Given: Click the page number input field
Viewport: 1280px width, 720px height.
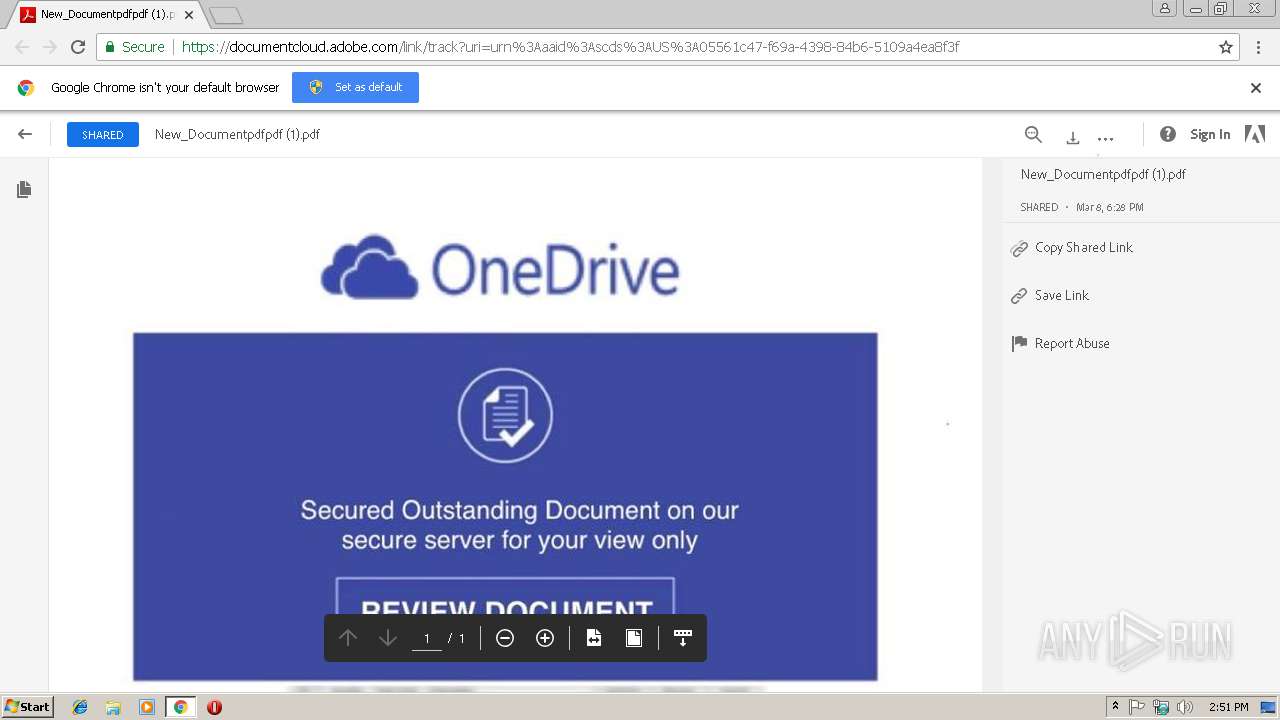Looking at the screenshot, I should [x=427, y=638].
